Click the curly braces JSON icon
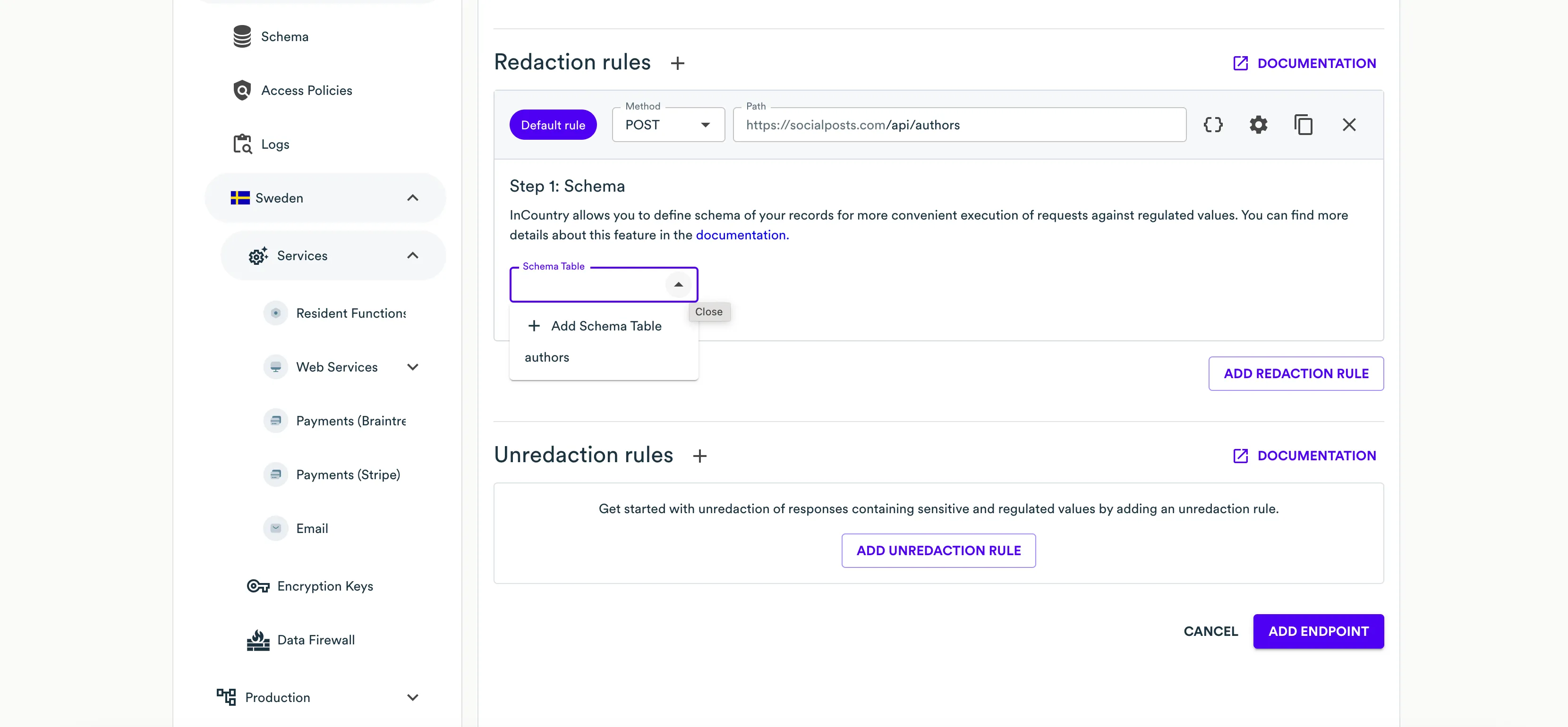 pyautogui.click(x=1212, y=125)
